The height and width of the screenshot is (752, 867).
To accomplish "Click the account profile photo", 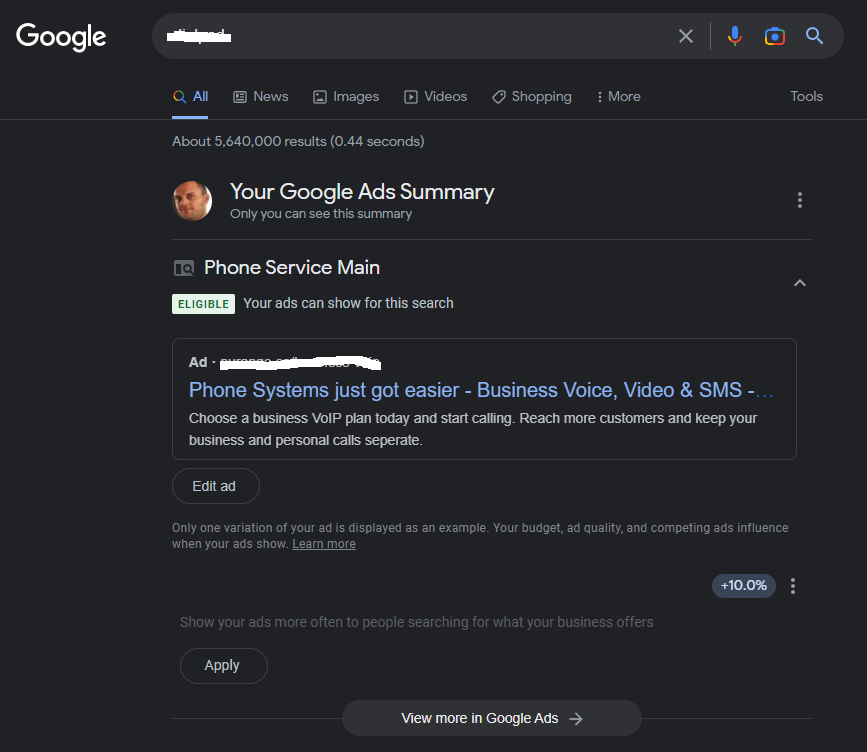I will click(192, 201).
